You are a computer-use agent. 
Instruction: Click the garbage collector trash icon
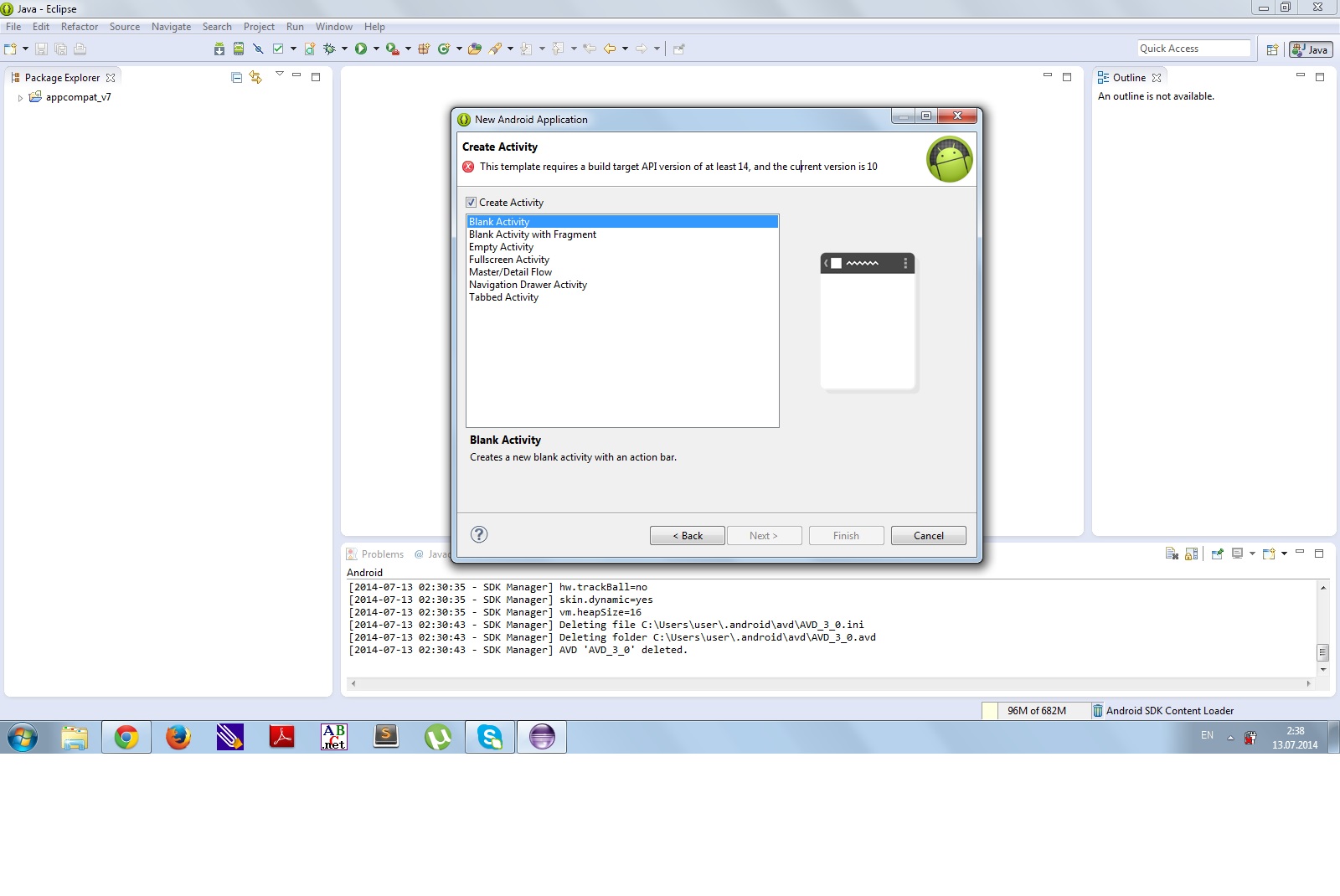1098,710
